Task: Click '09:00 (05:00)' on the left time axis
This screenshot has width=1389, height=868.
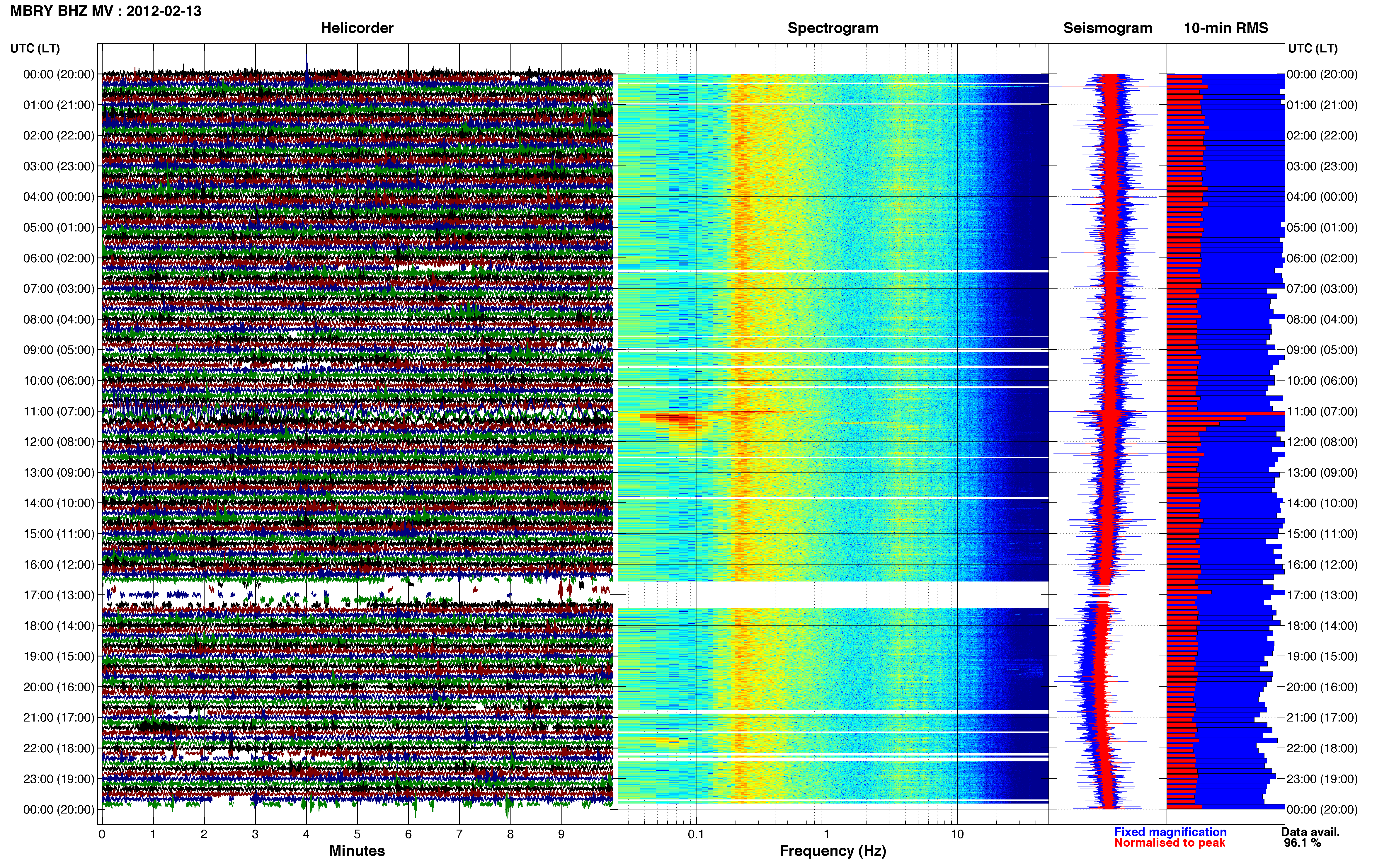Action: pos(59,350)
